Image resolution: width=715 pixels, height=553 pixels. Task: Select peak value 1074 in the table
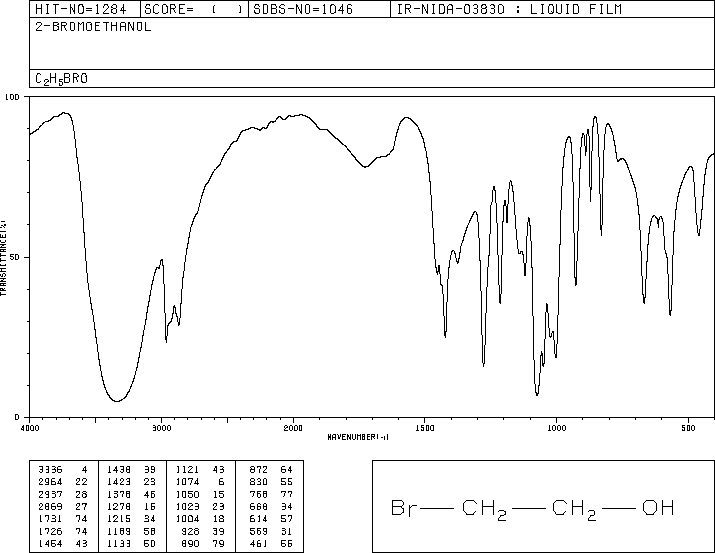tap(187, 482)
